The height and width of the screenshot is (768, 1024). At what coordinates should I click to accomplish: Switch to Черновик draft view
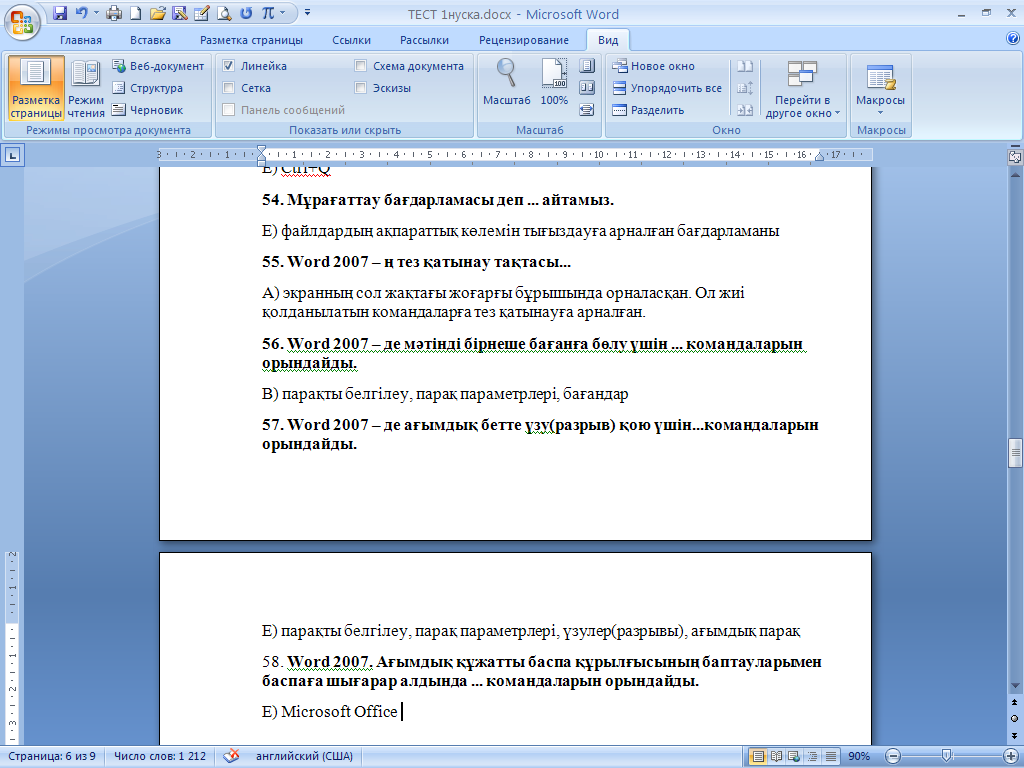click(148, 110)
